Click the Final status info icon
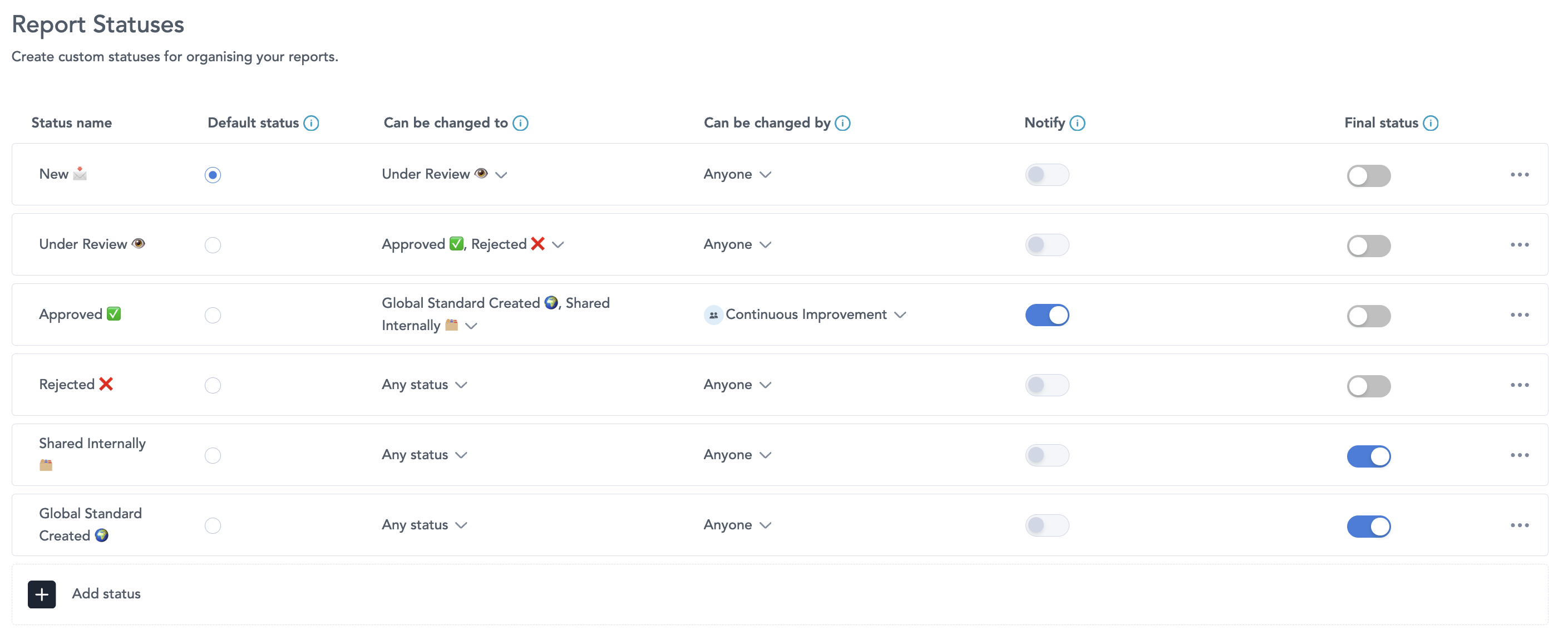Viewport: 1568px width, 639px height. [x=1431, y=123]
